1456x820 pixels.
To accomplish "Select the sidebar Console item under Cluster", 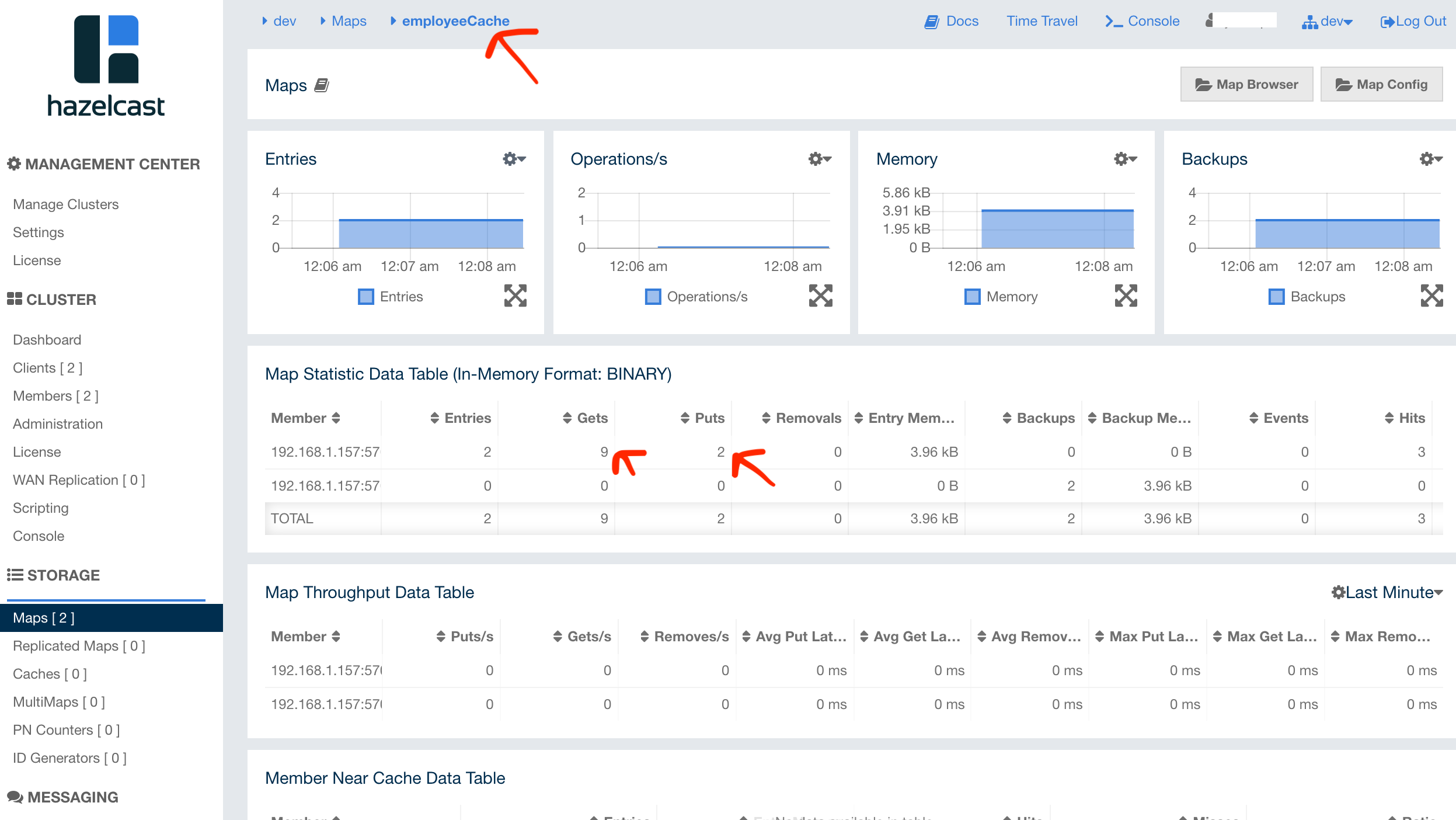I will (x=39, y=536).
